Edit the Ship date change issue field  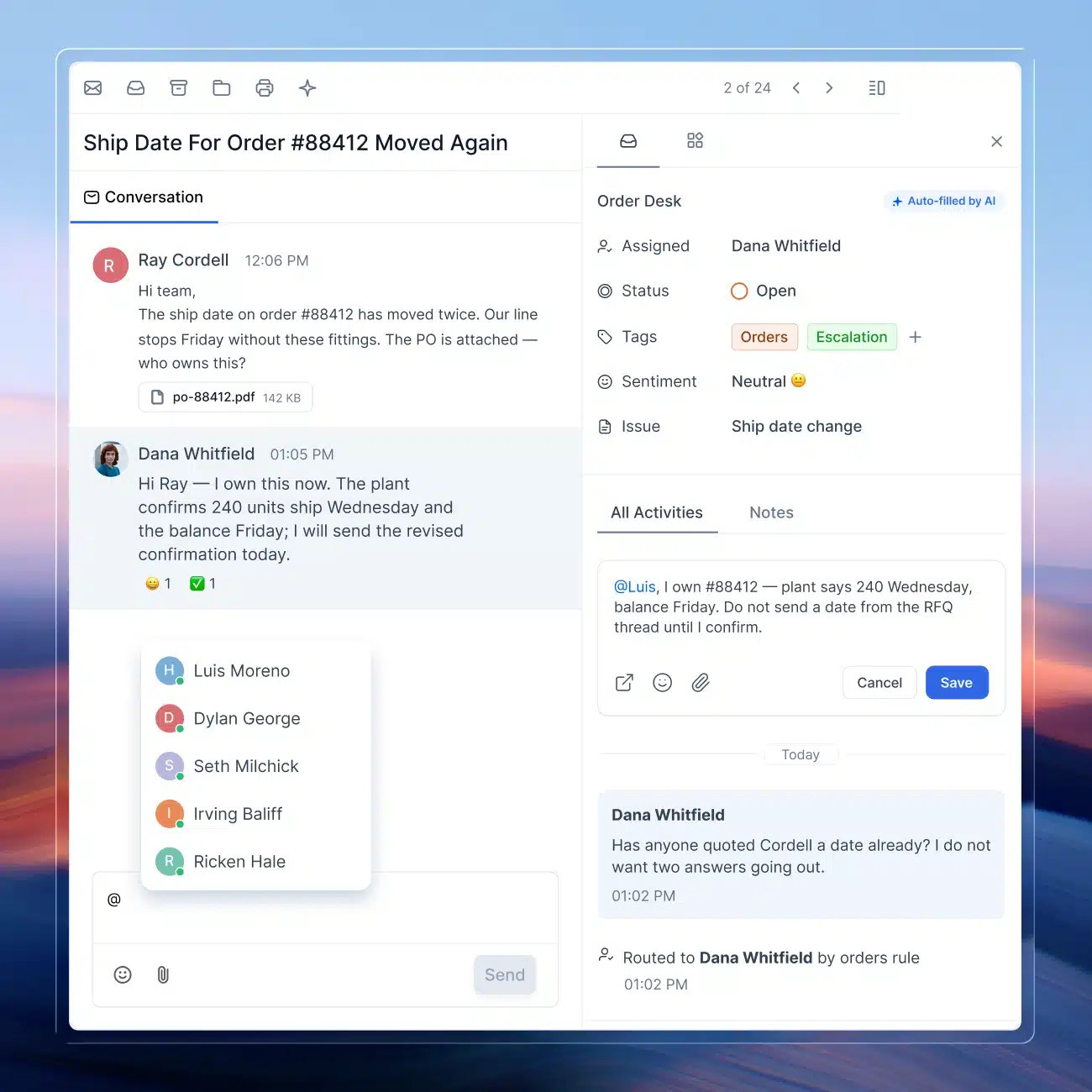click(x=796, y=427)
